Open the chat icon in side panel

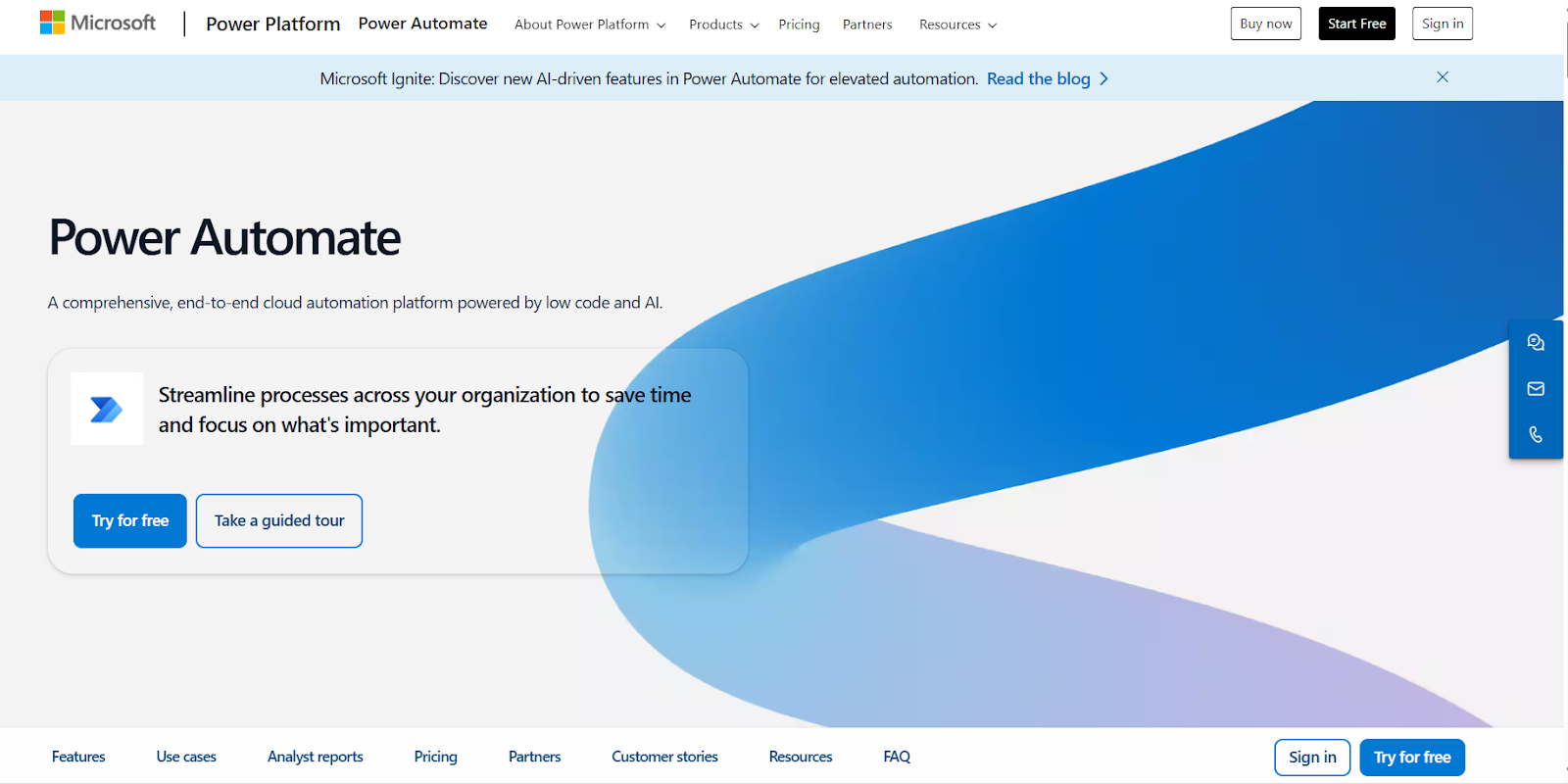[x=1536, y=343]
